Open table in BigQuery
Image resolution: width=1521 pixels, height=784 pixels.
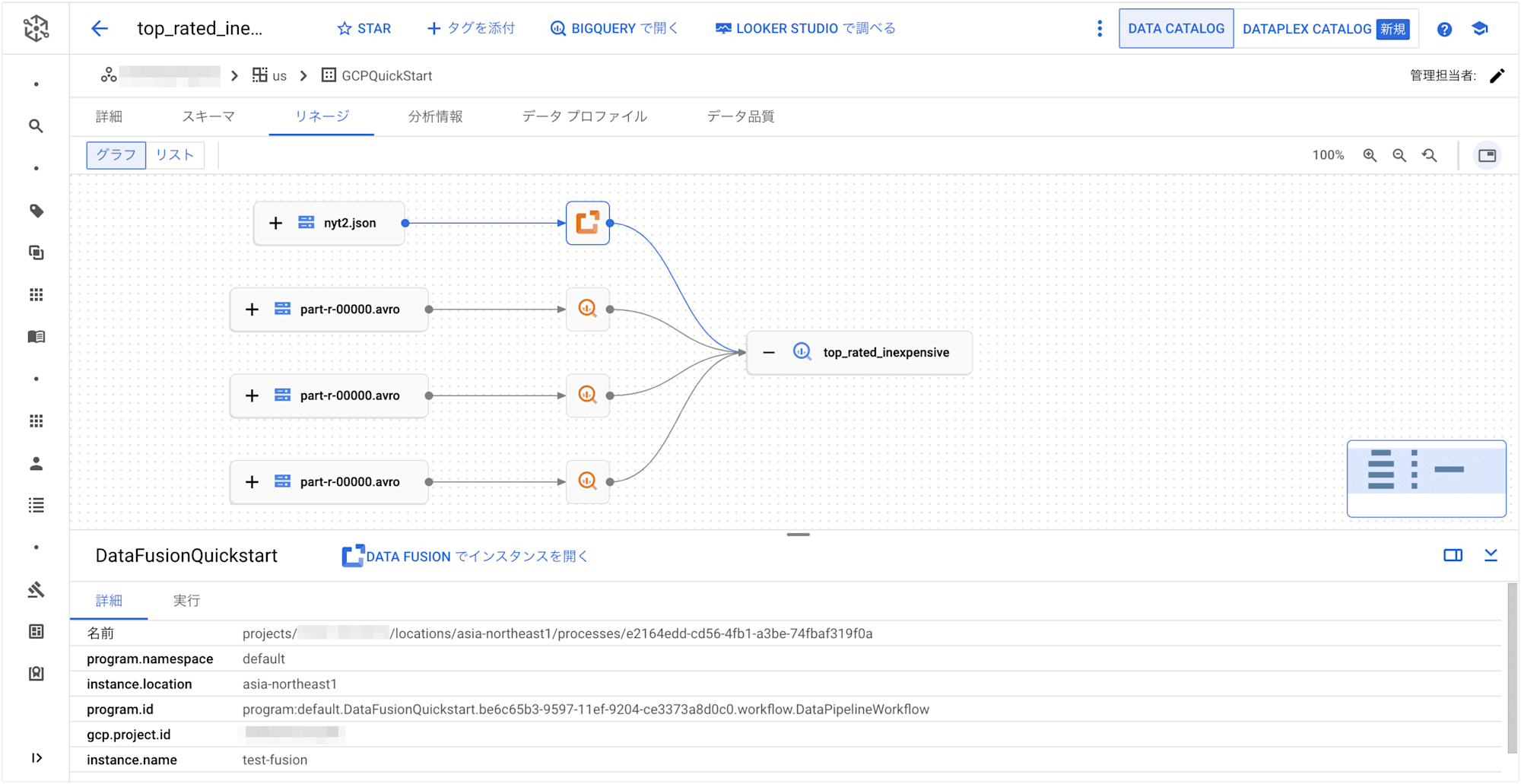[x=614, y=29]
